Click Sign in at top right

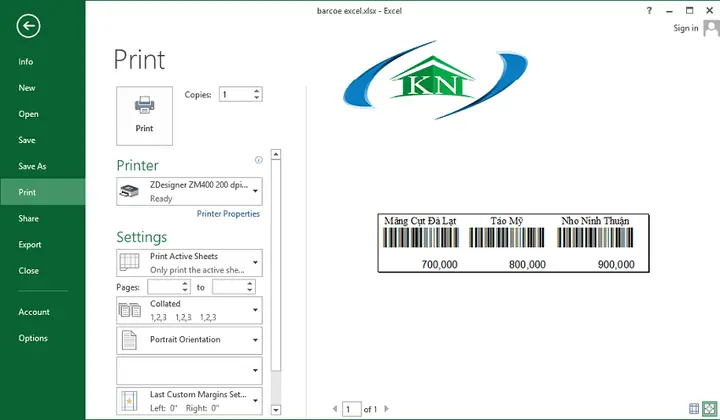tap(686, 28)
